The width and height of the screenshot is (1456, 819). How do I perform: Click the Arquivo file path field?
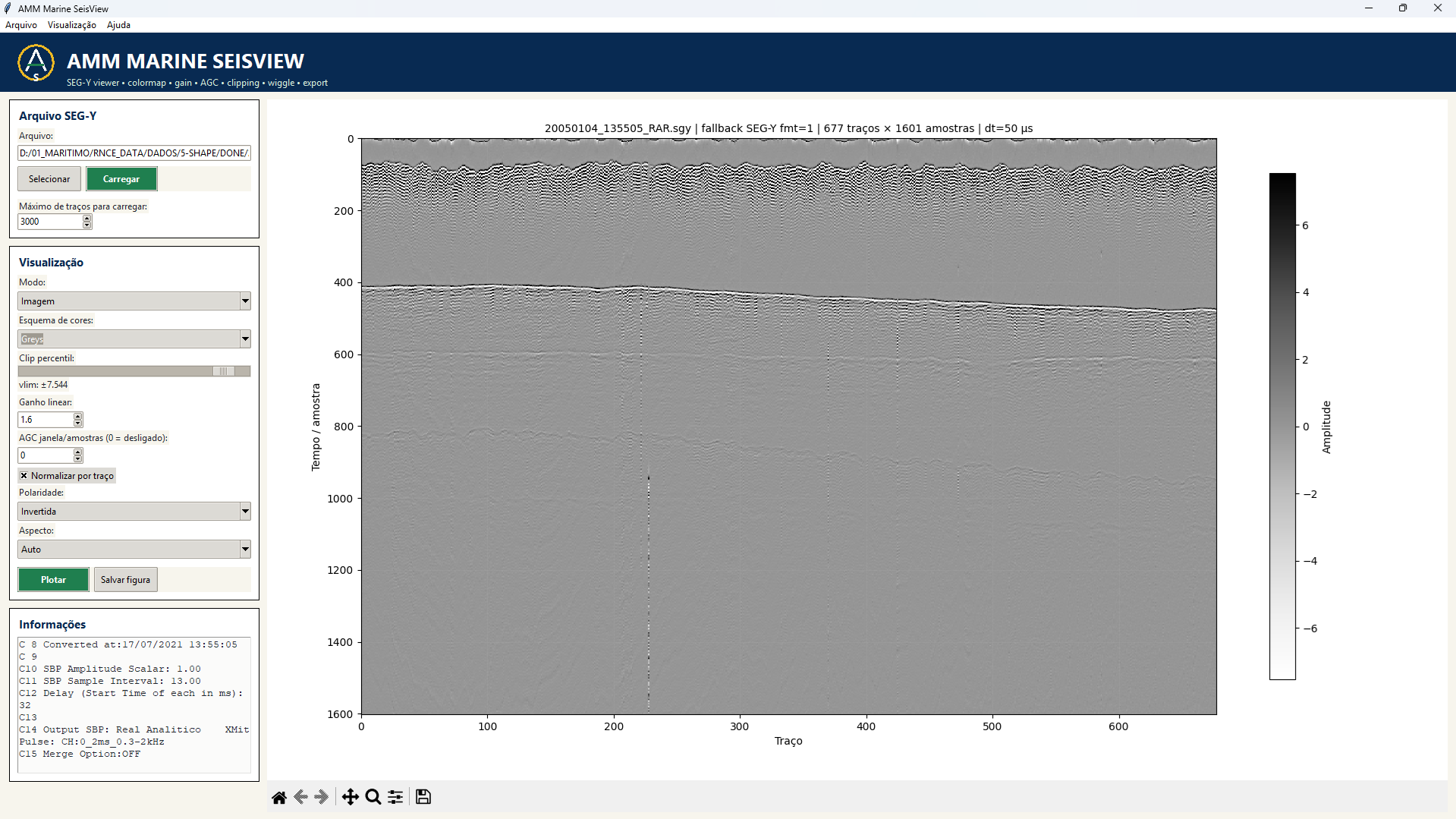pos(134,153)
